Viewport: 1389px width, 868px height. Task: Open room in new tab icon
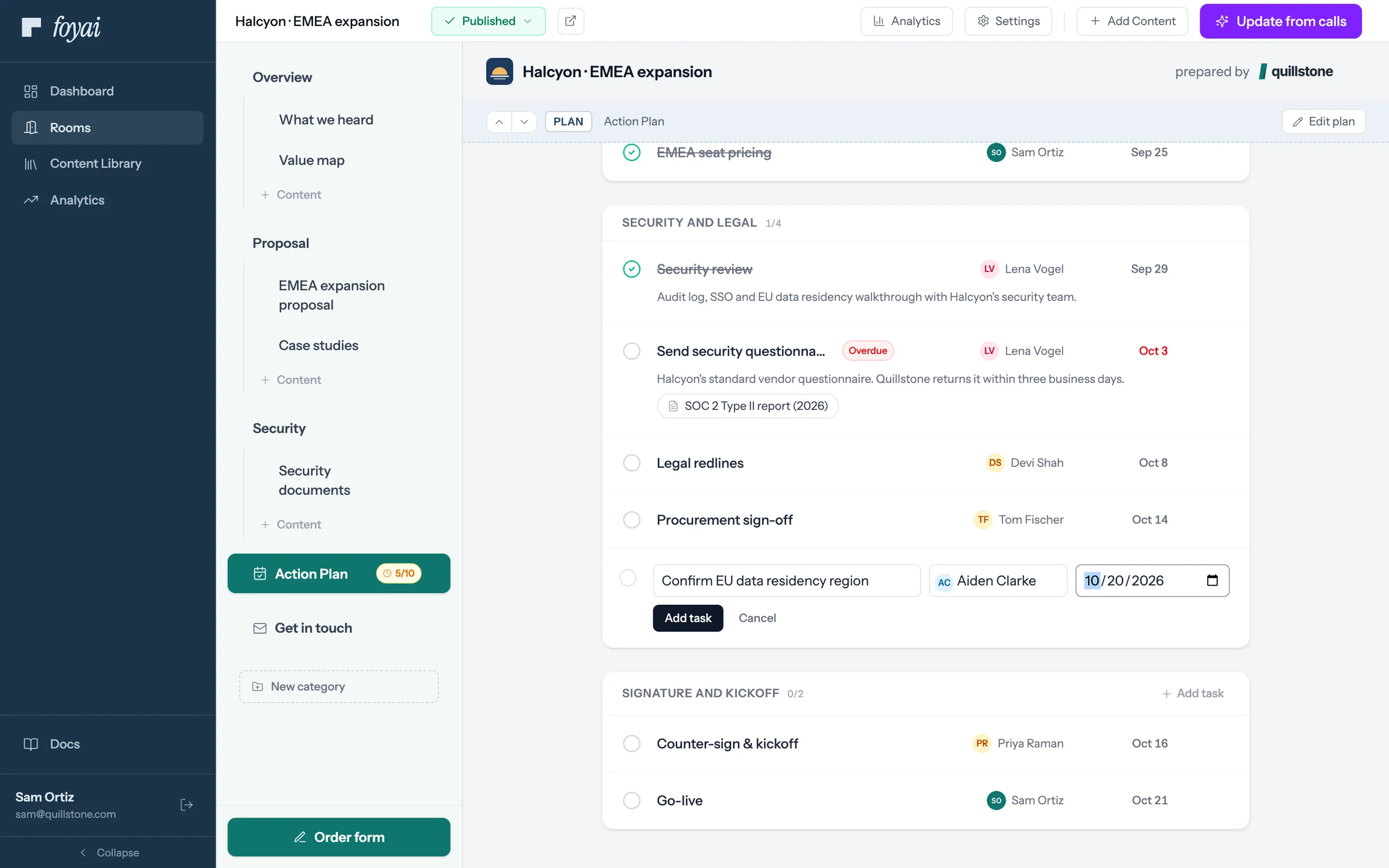point(571,21)
